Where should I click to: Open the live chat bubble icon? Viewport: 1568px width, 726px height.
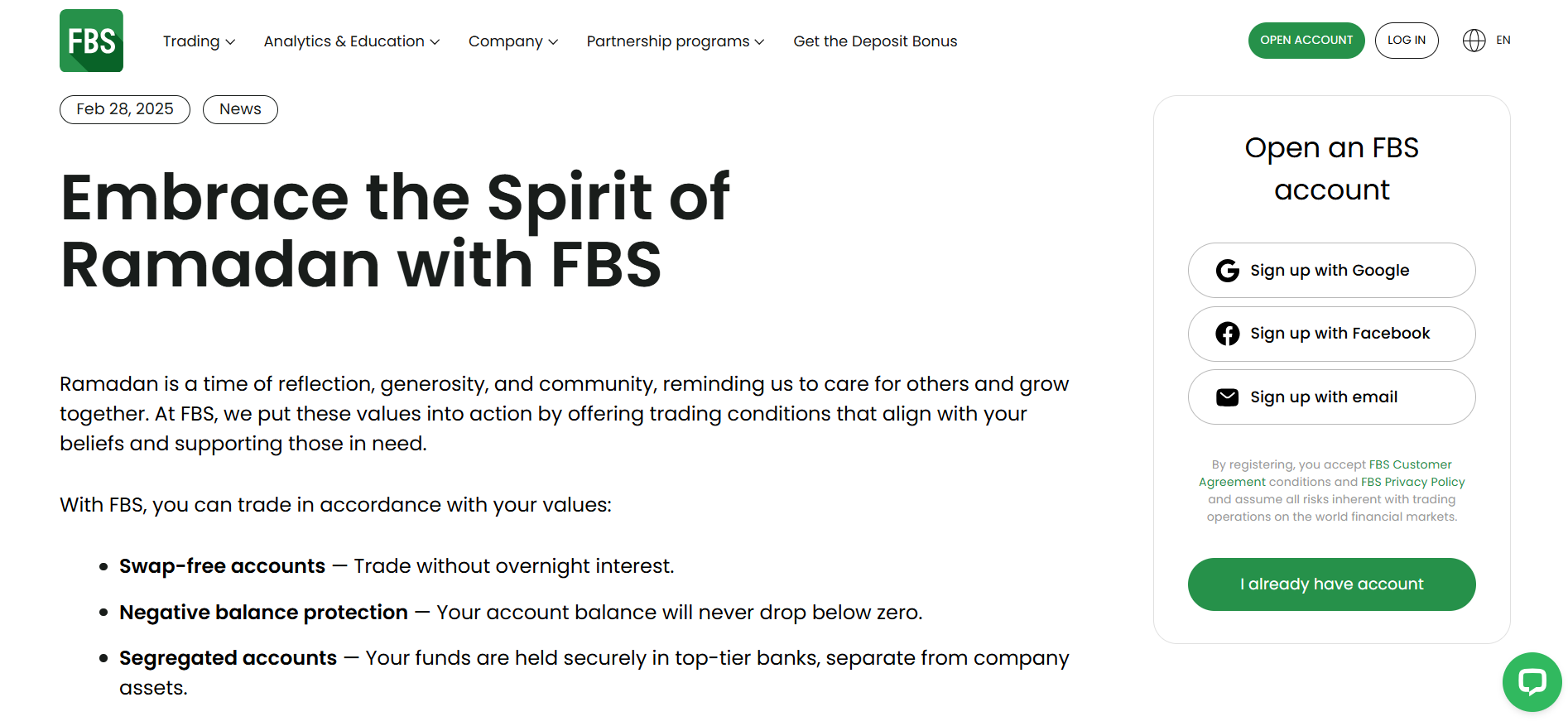tap(1532, 681)
